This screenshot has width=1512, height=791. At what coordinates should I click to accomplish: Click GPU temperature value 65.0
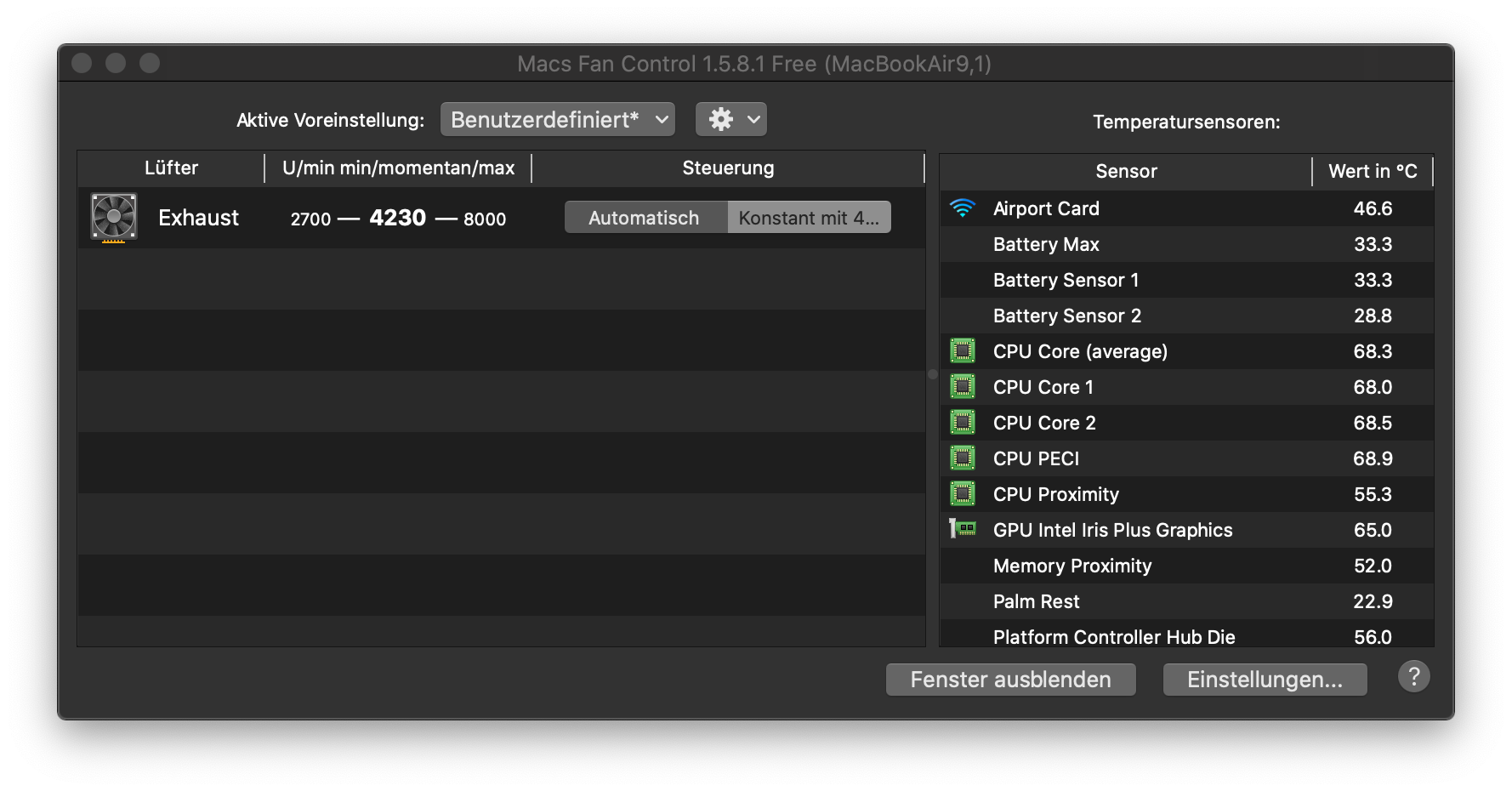pyautogui.click(x=1373, y=530)
